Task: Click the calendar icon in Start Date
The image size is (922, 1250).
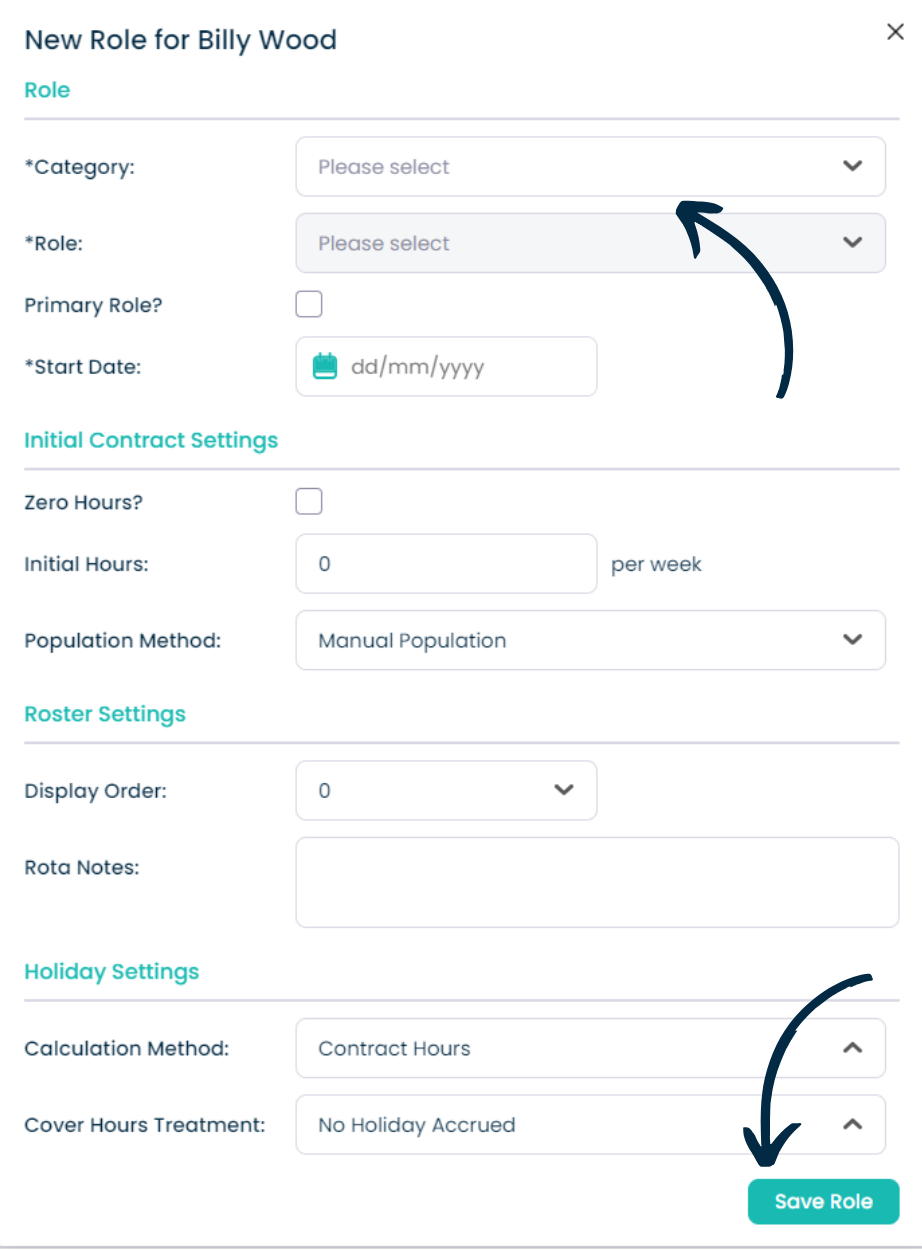Action: [325, 366]
